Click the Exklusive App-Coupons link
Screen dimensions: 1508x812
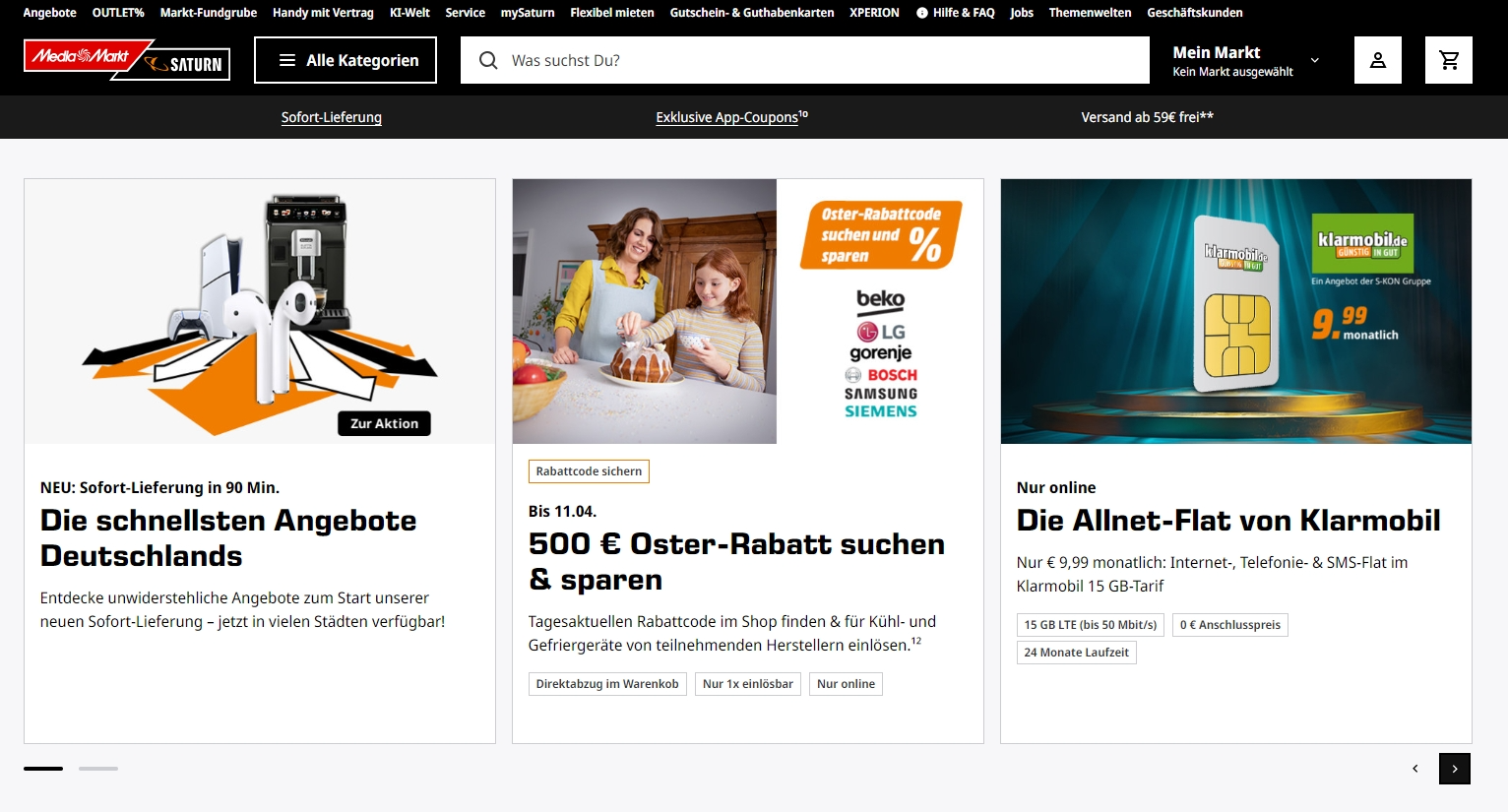click(x=727, y=117)
